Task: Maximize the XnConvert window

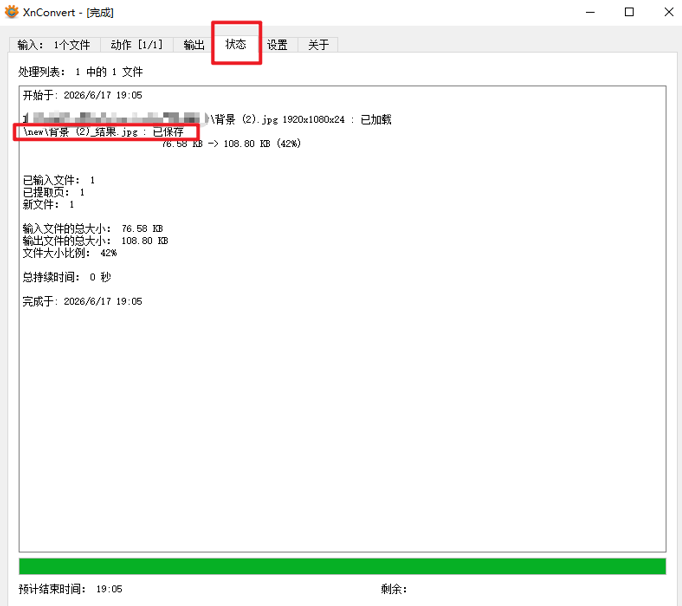Action: click(629, 12)
